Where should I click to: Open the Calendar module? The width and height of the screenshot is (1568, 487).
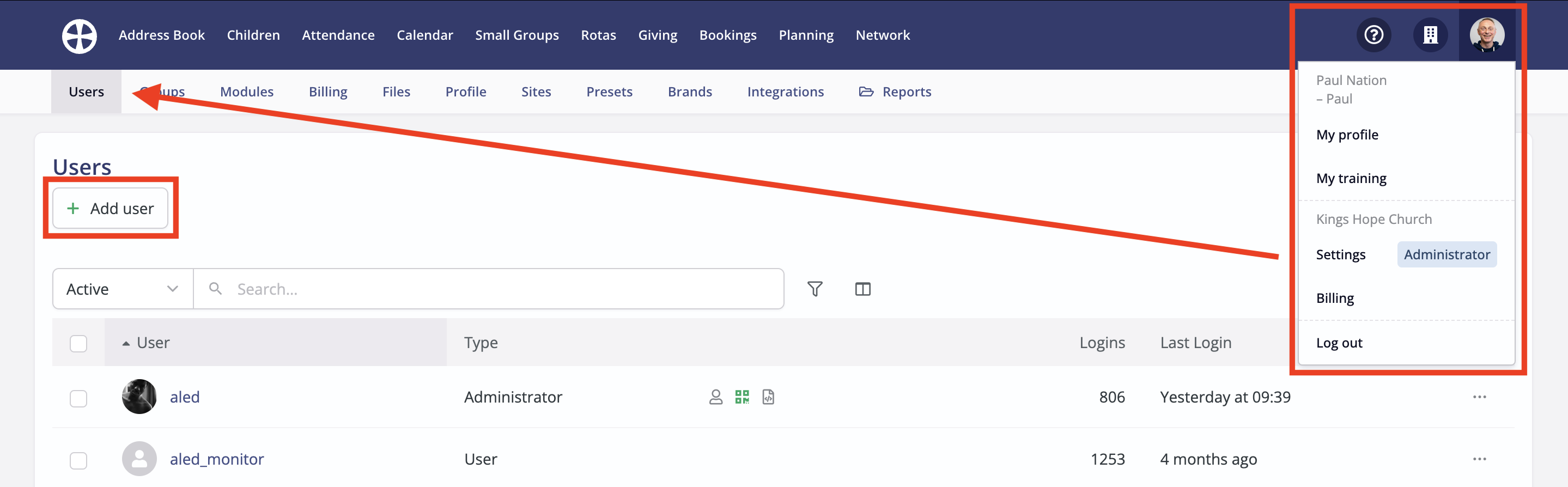point(425,35)
